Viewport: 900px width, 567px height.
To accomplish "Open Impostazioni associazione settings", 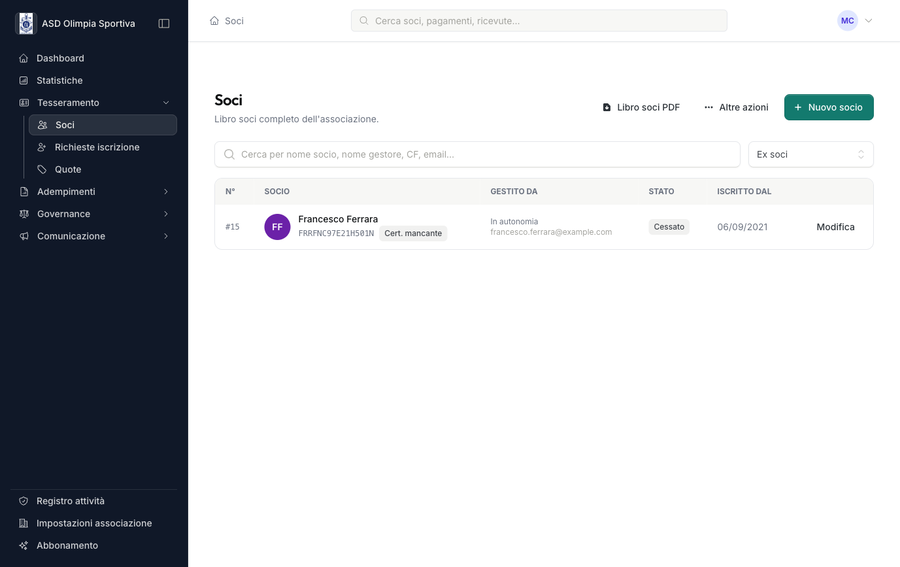I will pyautogui.click(x=94, y=523).
